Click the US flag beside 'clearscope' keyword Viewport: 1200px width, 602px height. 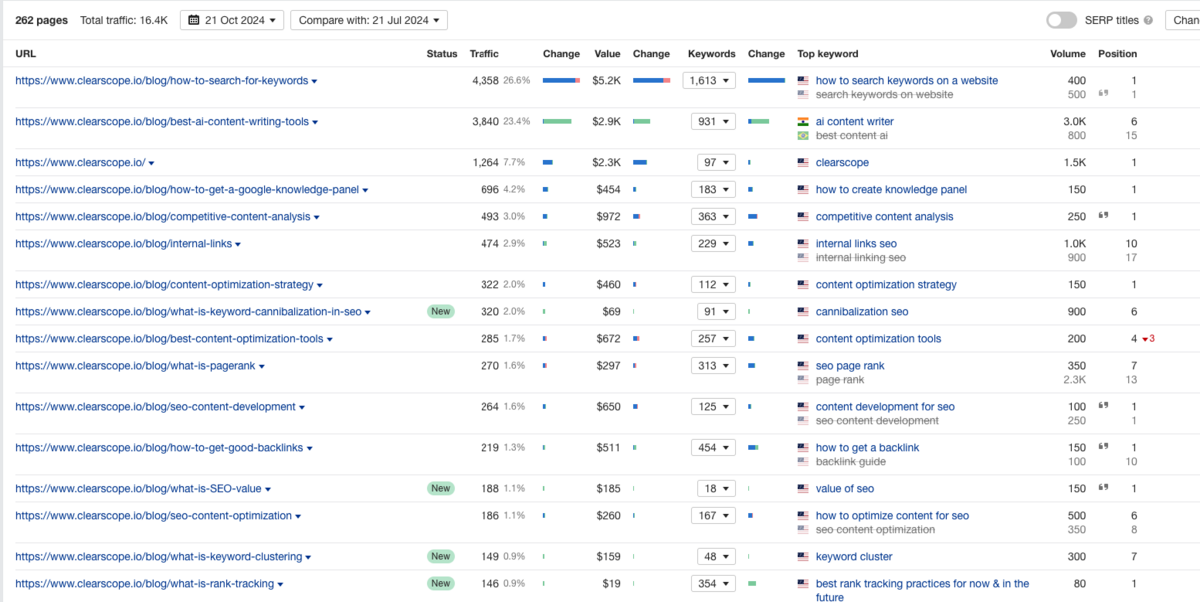803,163
